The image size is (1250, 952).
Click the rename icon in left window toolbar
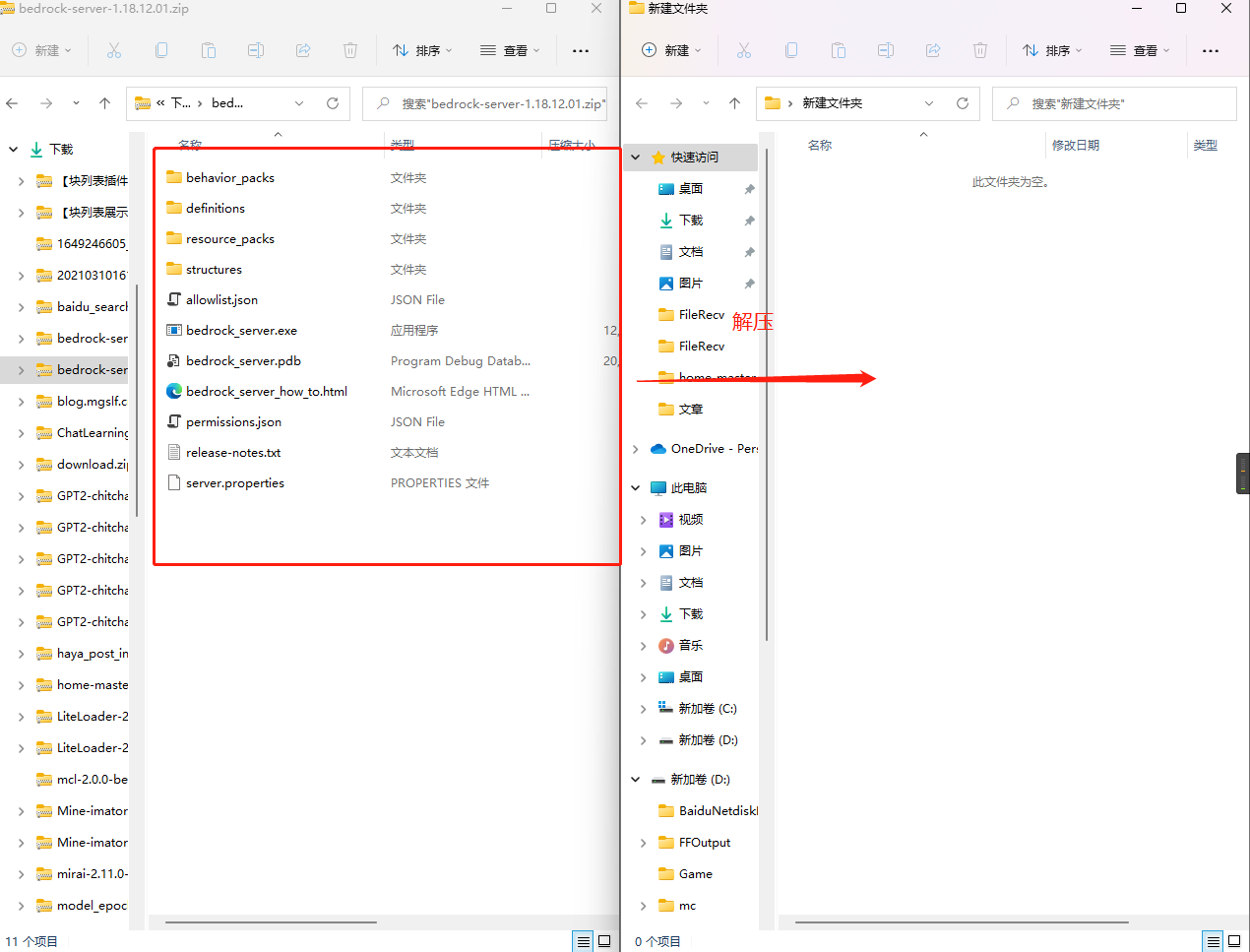pyautogui.click(x=256, y=50)
